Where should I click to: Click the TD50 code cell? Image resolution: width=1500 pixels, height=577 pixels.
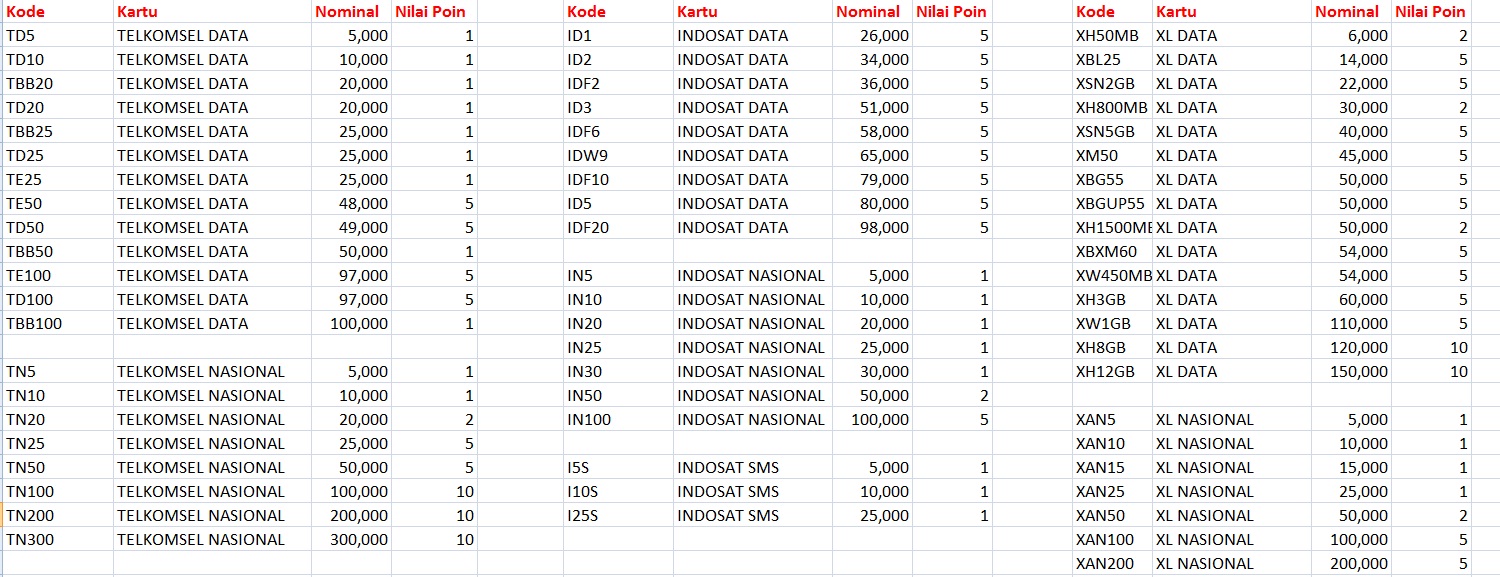pyautogui.click(x=58, y=227)
